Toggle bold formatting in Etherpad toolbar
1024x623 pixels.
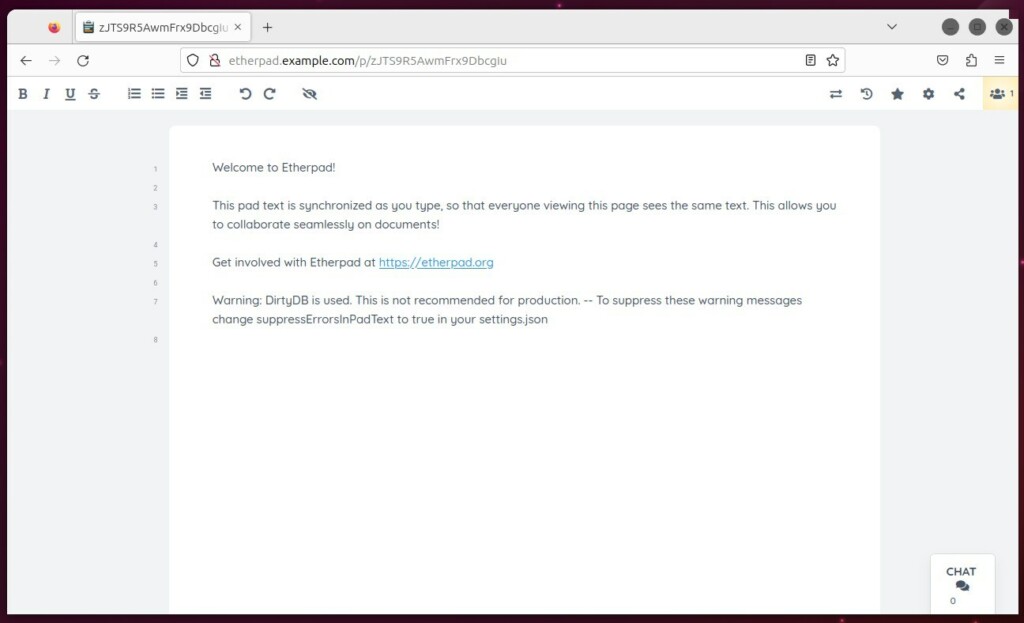(x=23, y=94)
